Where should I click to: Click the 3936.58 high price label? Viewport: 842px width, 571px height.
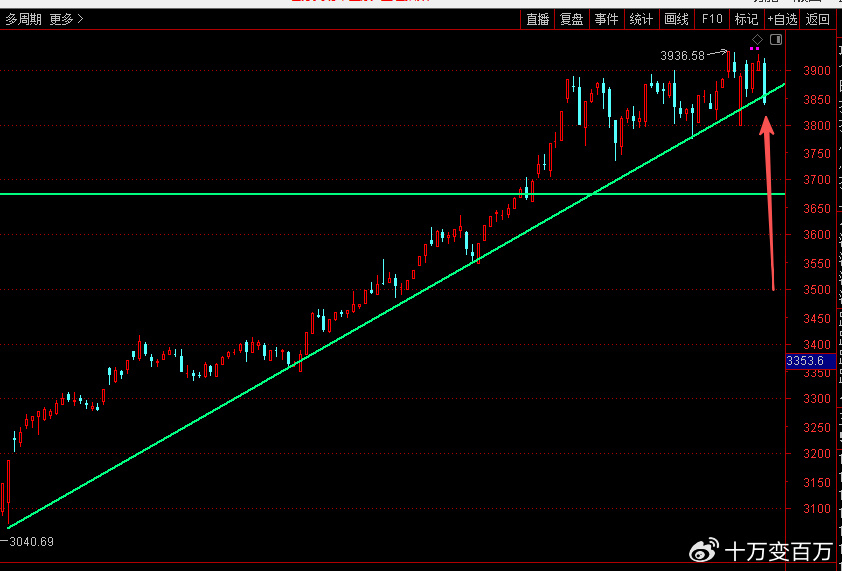point(683,56)
